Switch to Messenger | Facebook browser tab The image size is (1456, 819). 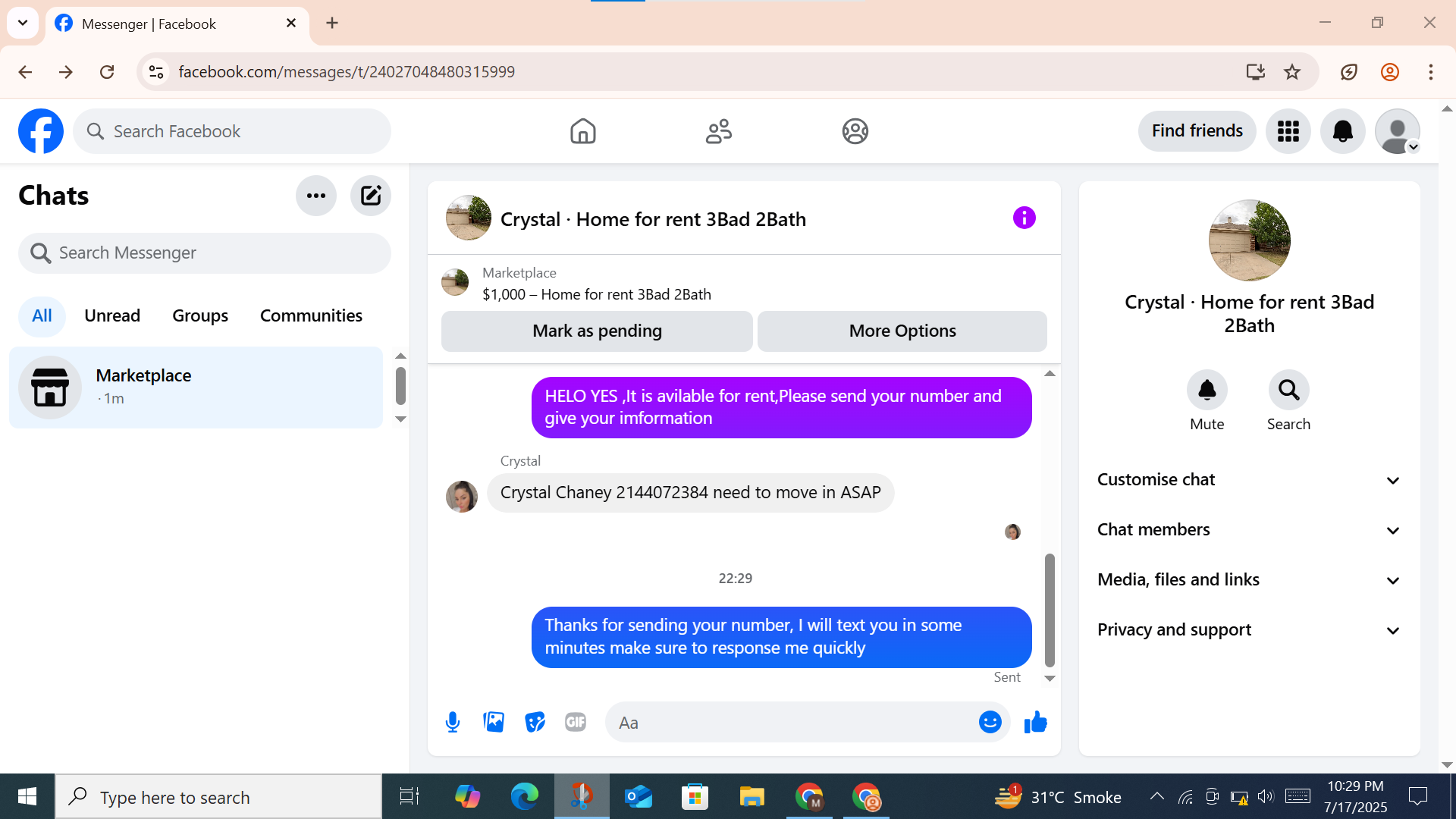(x=177, y=24)
